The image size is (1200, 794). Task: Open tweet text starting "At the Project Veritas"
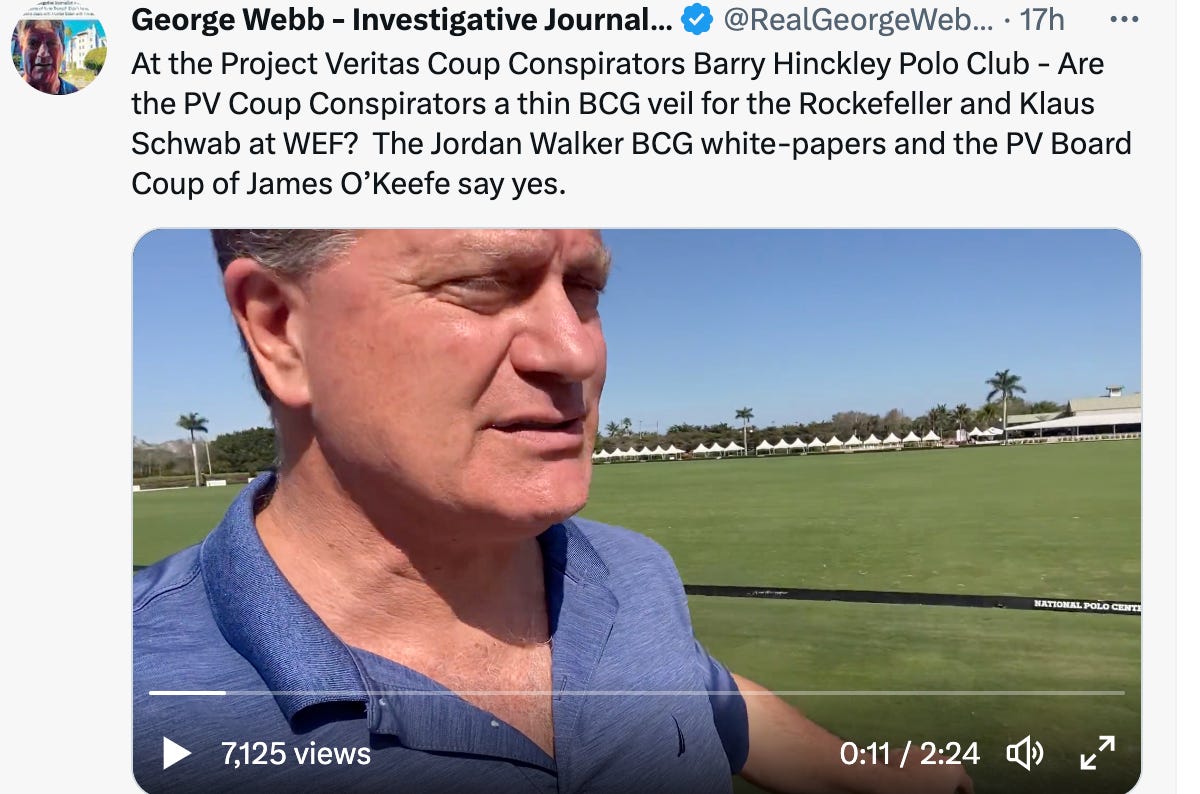[630, 124]
